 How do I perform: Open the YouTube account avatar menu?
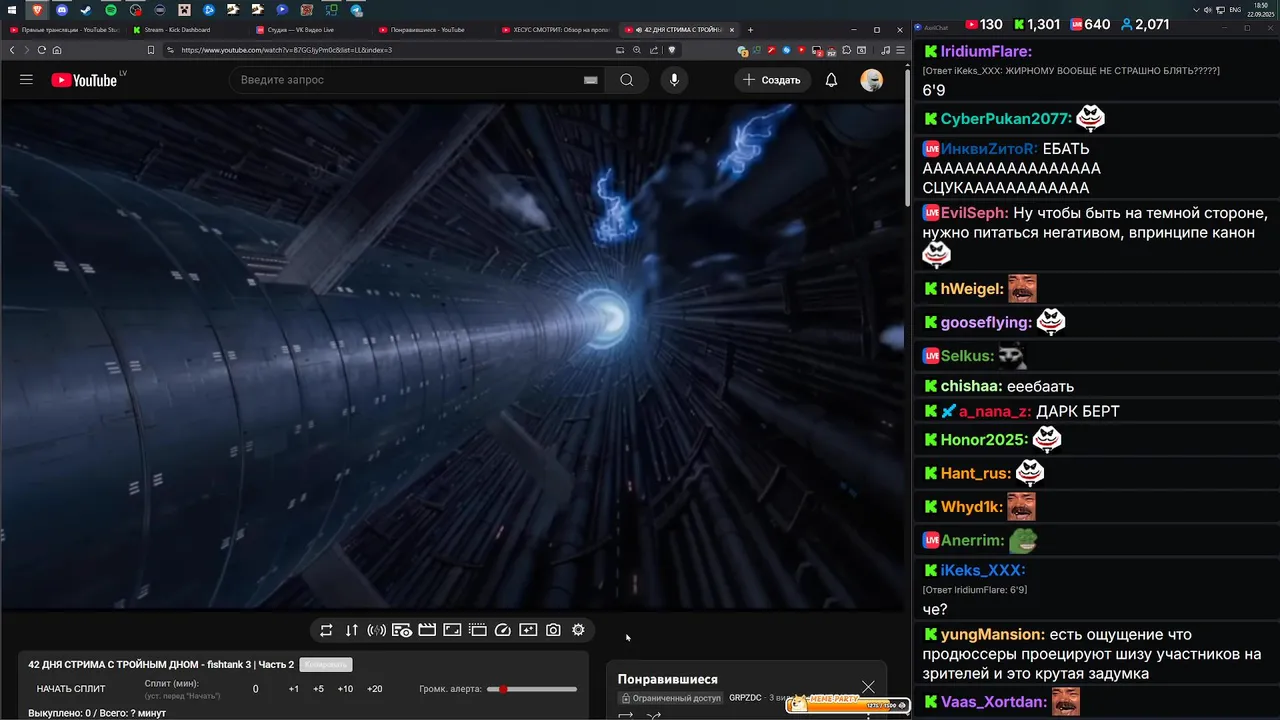872,80
